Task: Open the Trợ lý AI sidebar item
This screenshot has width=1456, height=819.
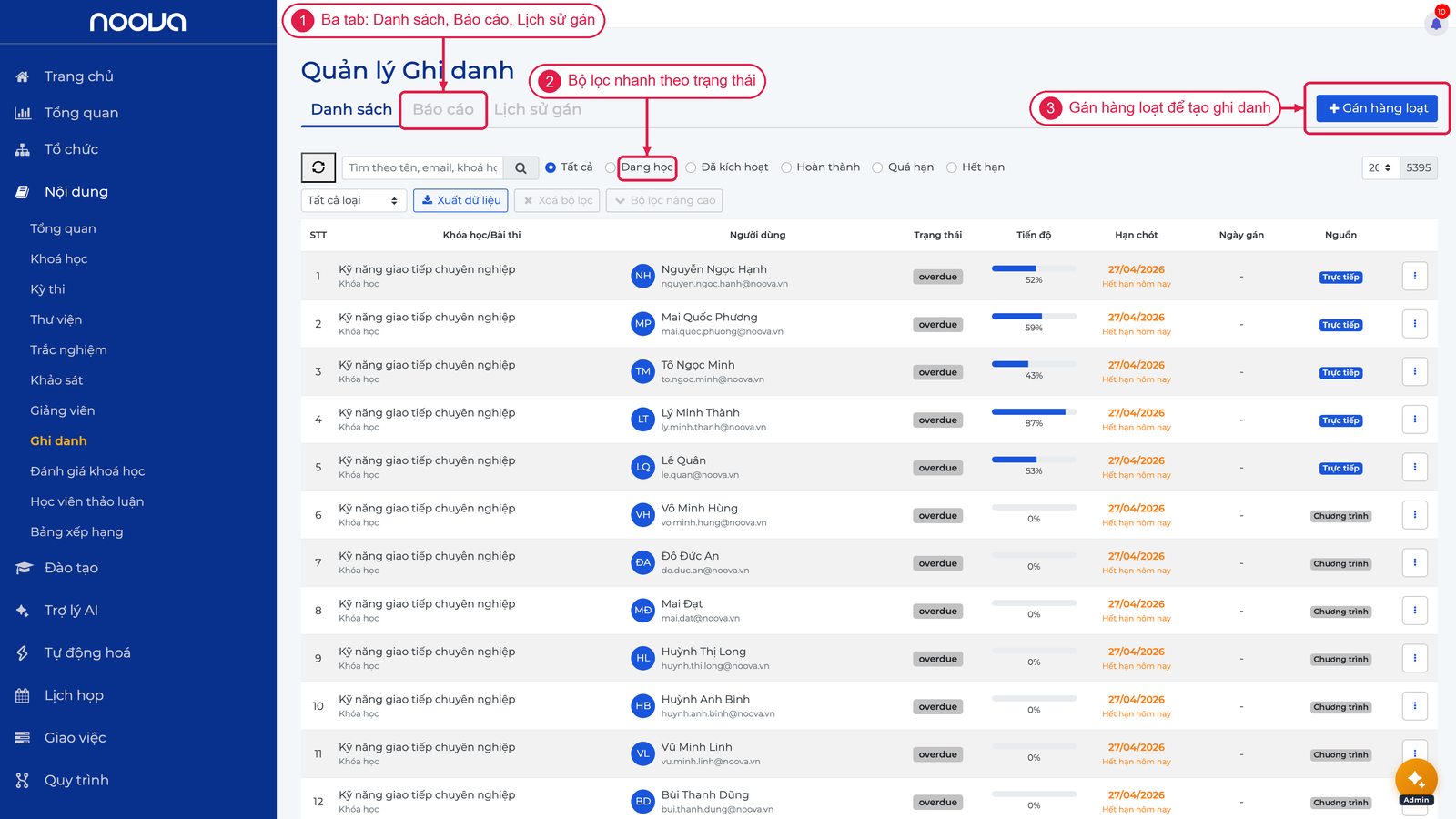Action: point(71,611)
